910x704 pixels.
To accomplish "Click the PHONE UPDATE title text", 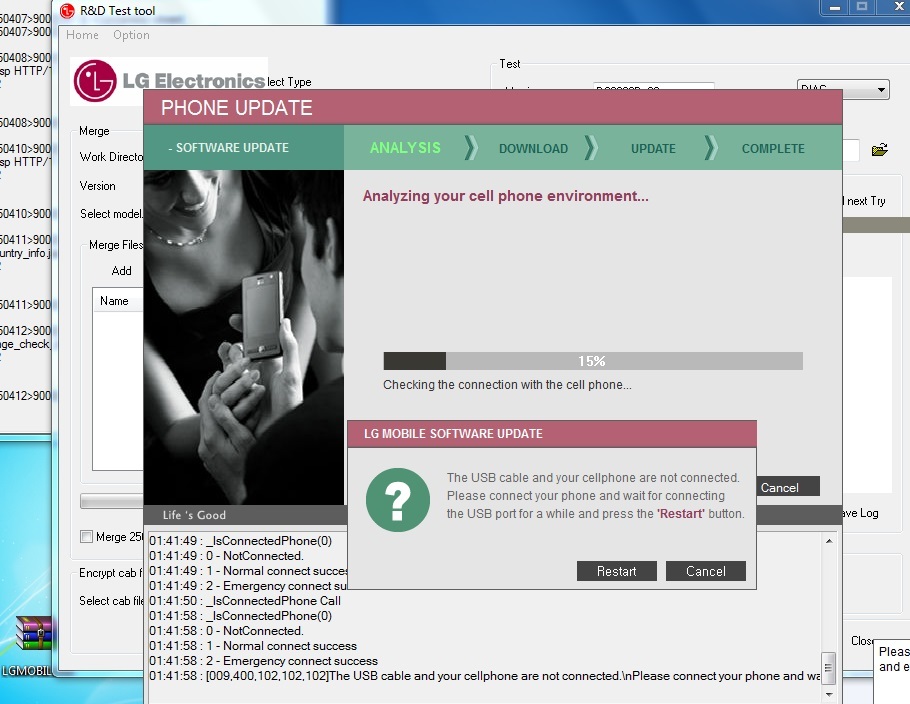I will click(x=236, y=108).
